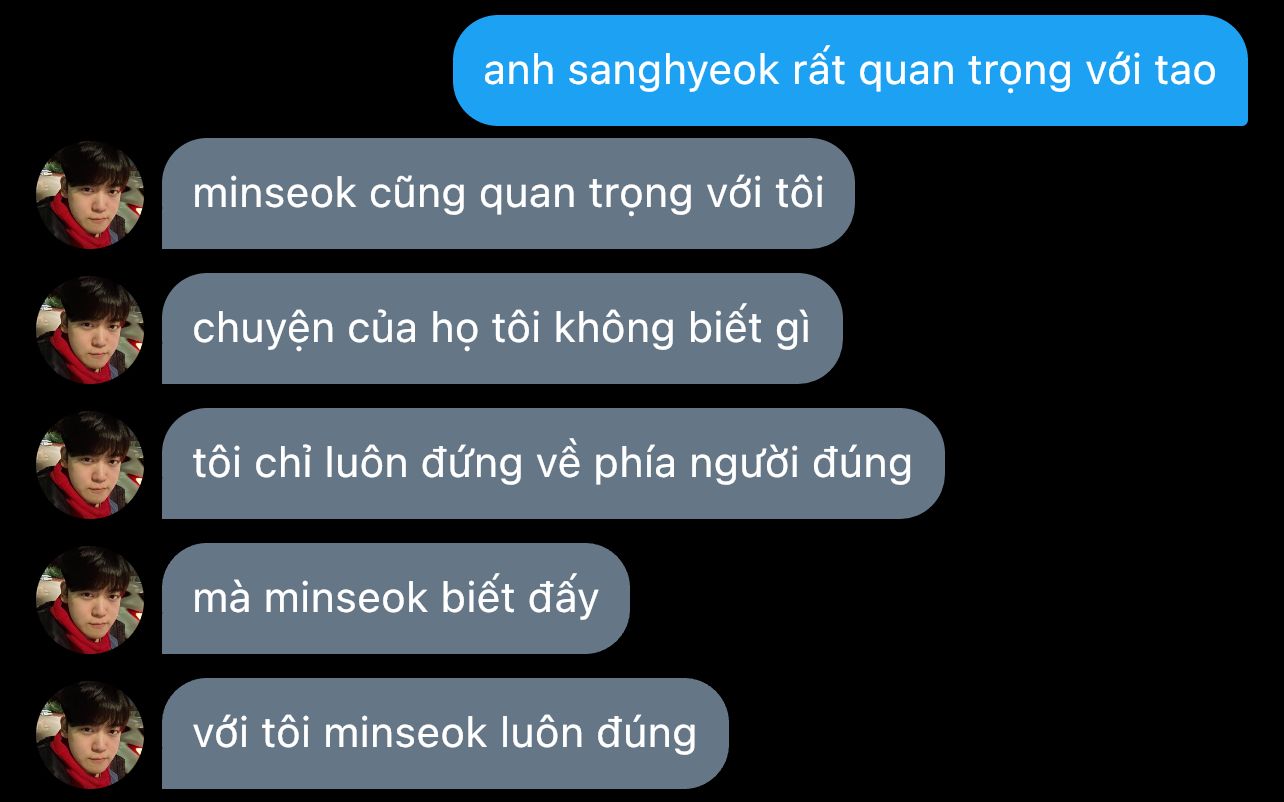Click message 'minseok cũng quan trọng với tôi'
Screen dimensions: 1284x802
[508, 194]
